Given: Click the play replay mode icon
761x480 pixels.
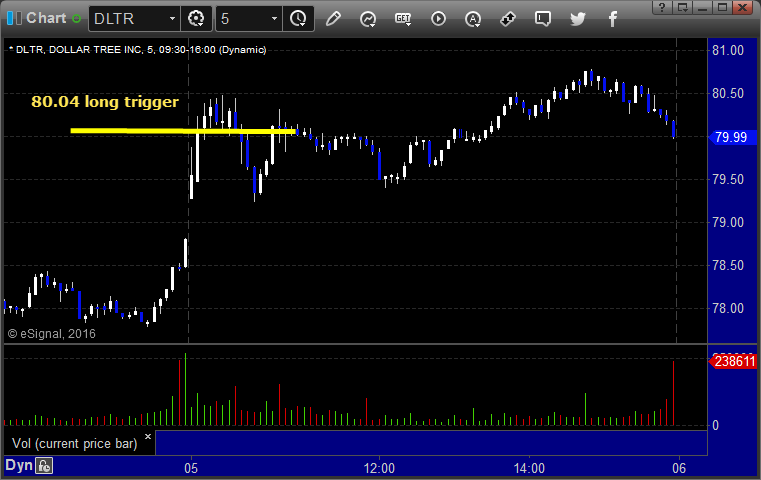Looking at the screenshot, I should 438,19.
